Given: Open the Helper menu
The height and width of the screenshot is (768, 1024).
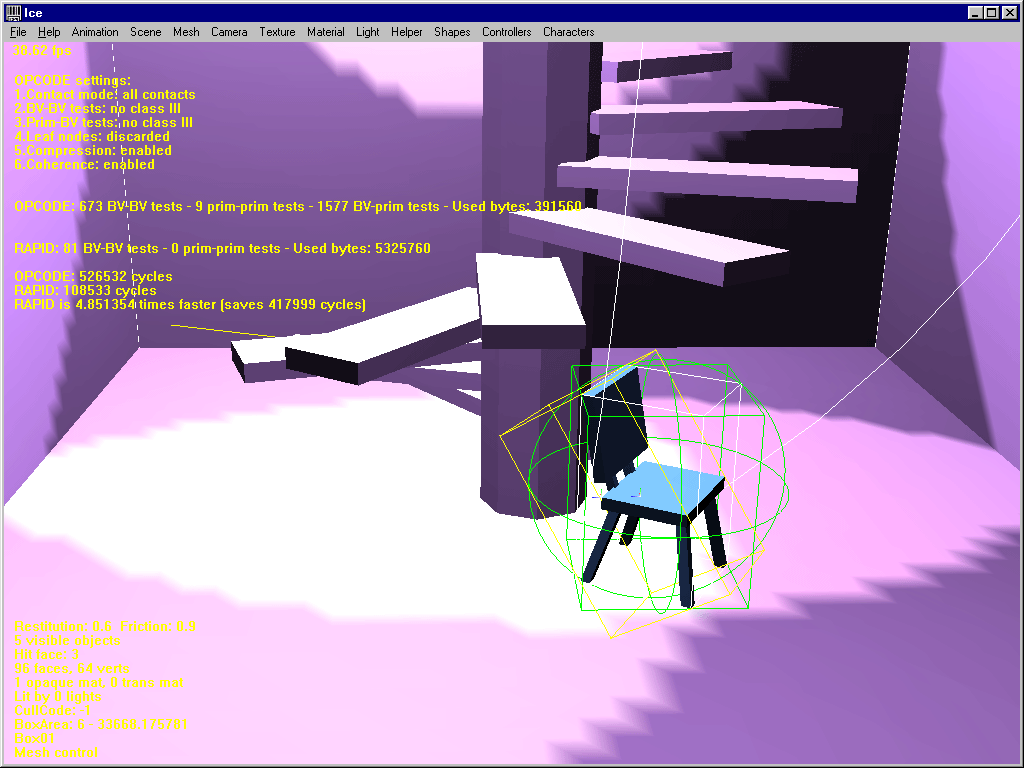Looking at the screenshot, I should 407,32.
